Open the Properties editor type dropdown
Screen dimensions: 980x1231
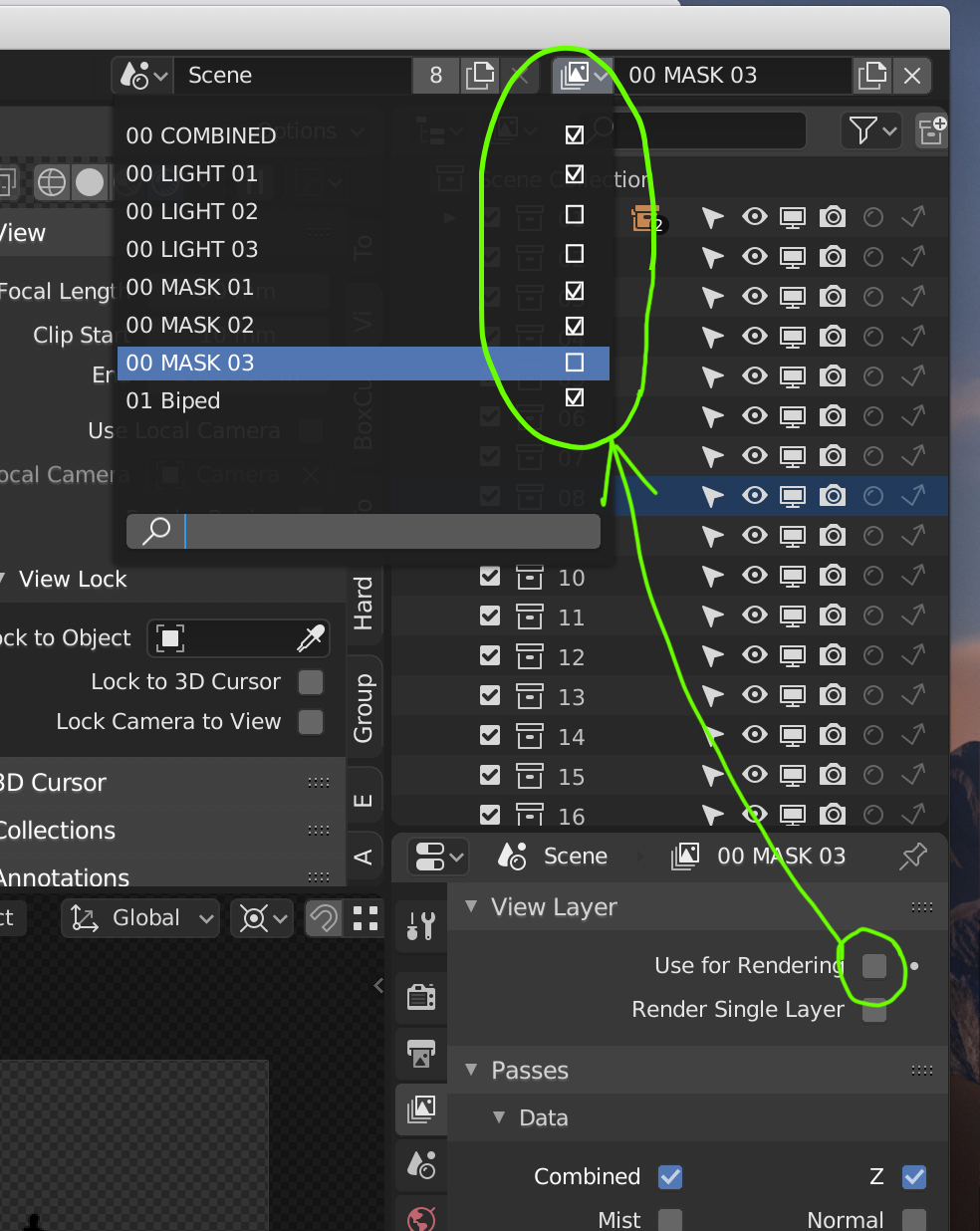(x=438, y=857)
